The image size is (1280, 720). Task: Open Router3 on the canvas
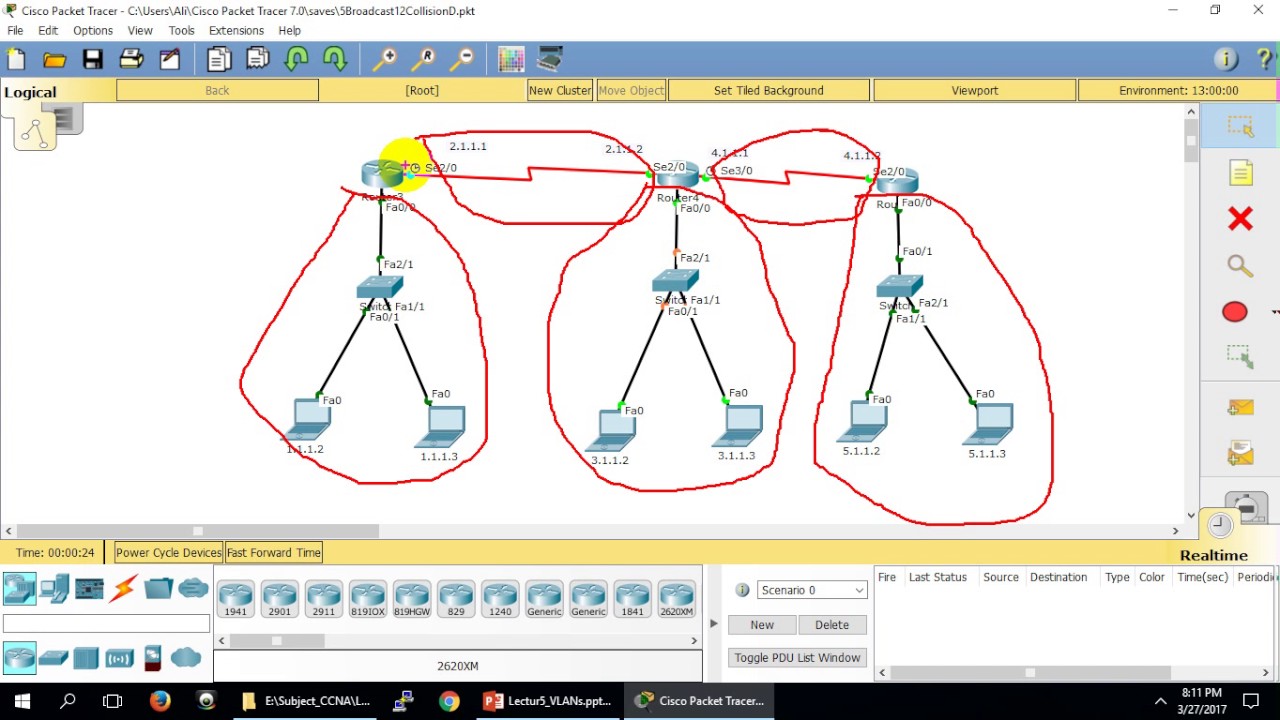(382, 174)
